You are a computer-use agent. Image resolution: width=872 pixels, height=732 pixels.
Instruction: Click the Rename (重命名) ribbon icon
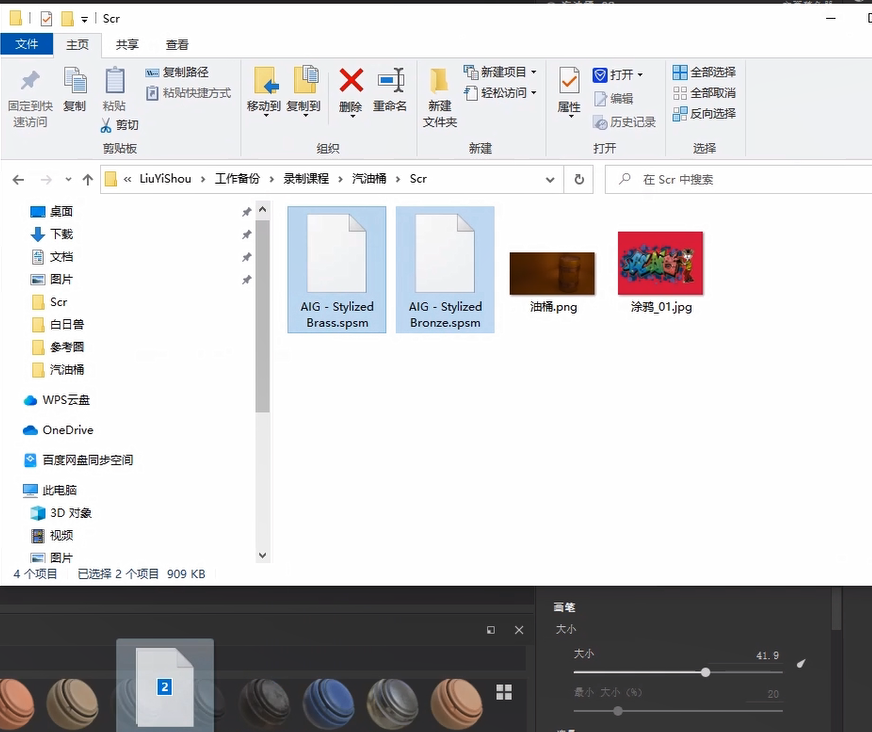(390, 81)
